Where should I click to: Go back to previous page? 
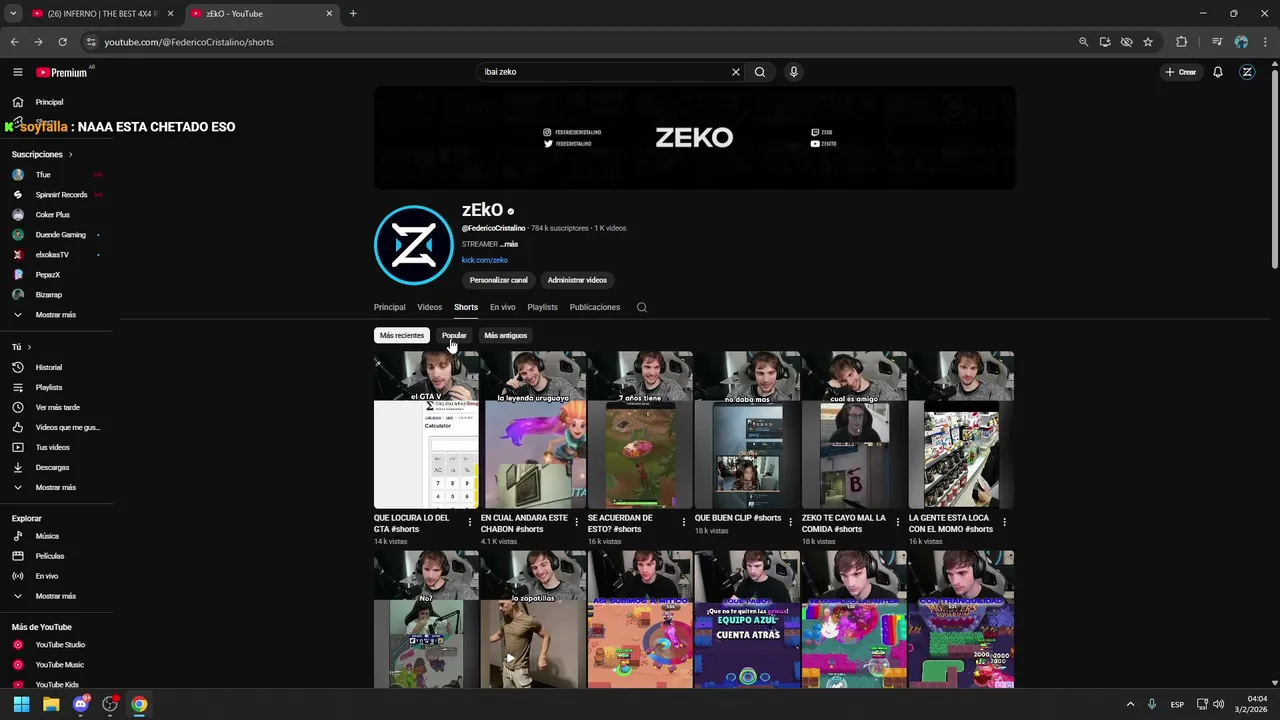14,42
